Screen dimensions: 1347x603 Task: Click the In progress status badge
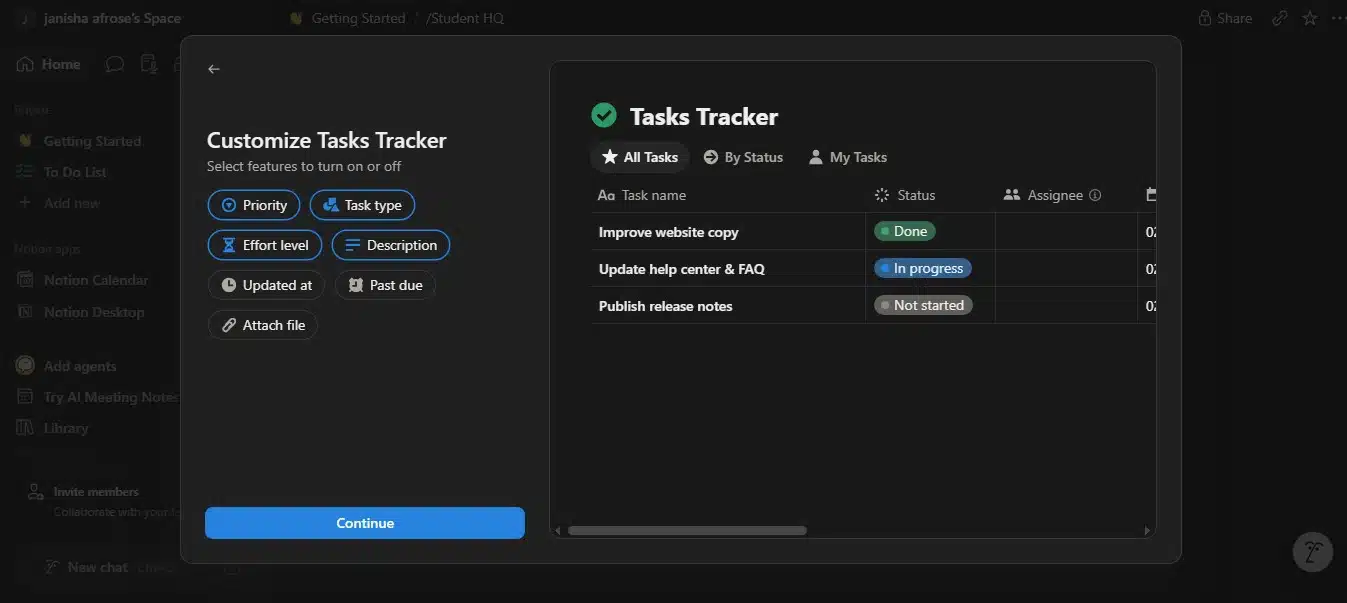pos(922,268)
